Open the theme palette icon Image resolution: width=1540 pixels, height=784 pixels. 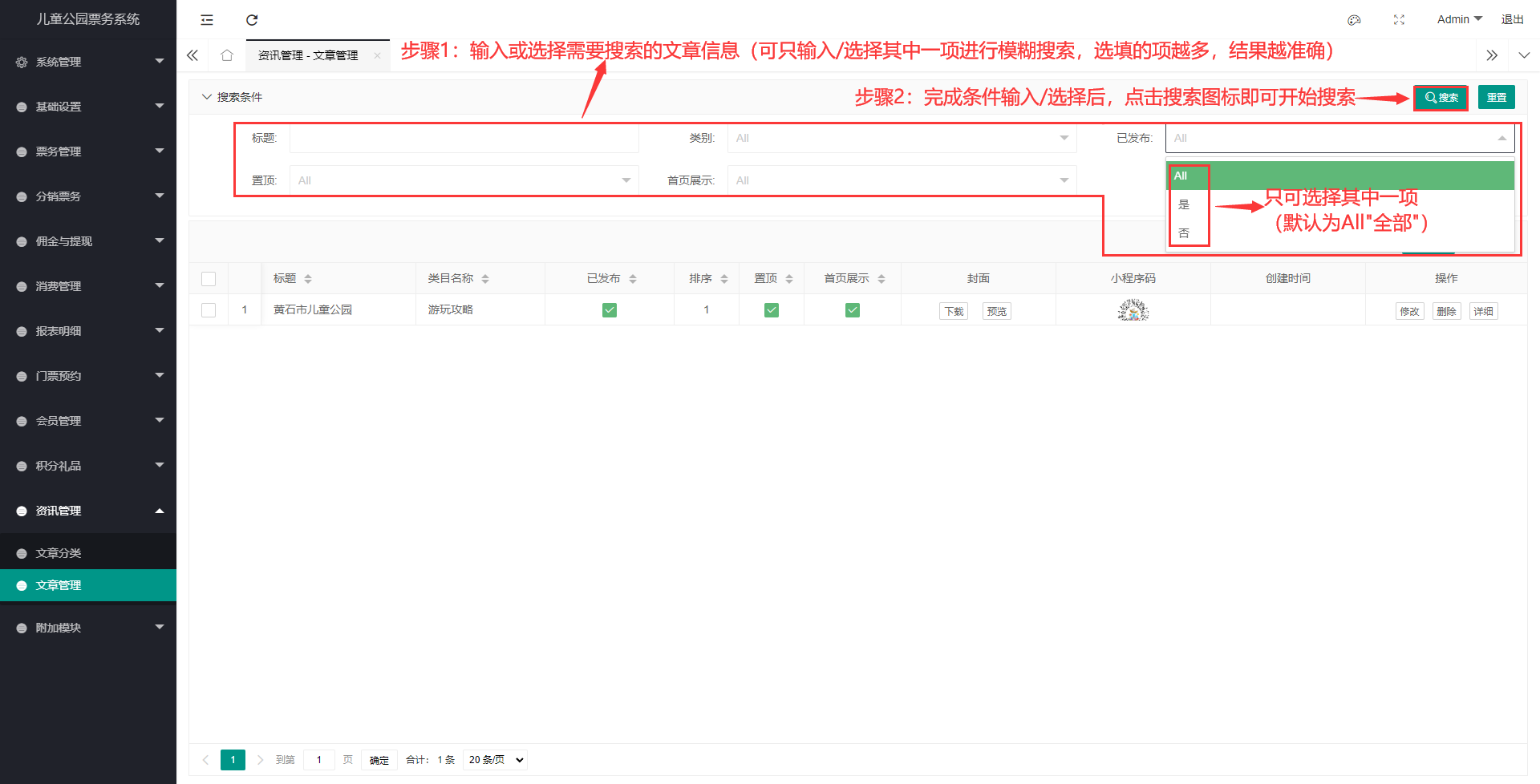click(1354, 20)
